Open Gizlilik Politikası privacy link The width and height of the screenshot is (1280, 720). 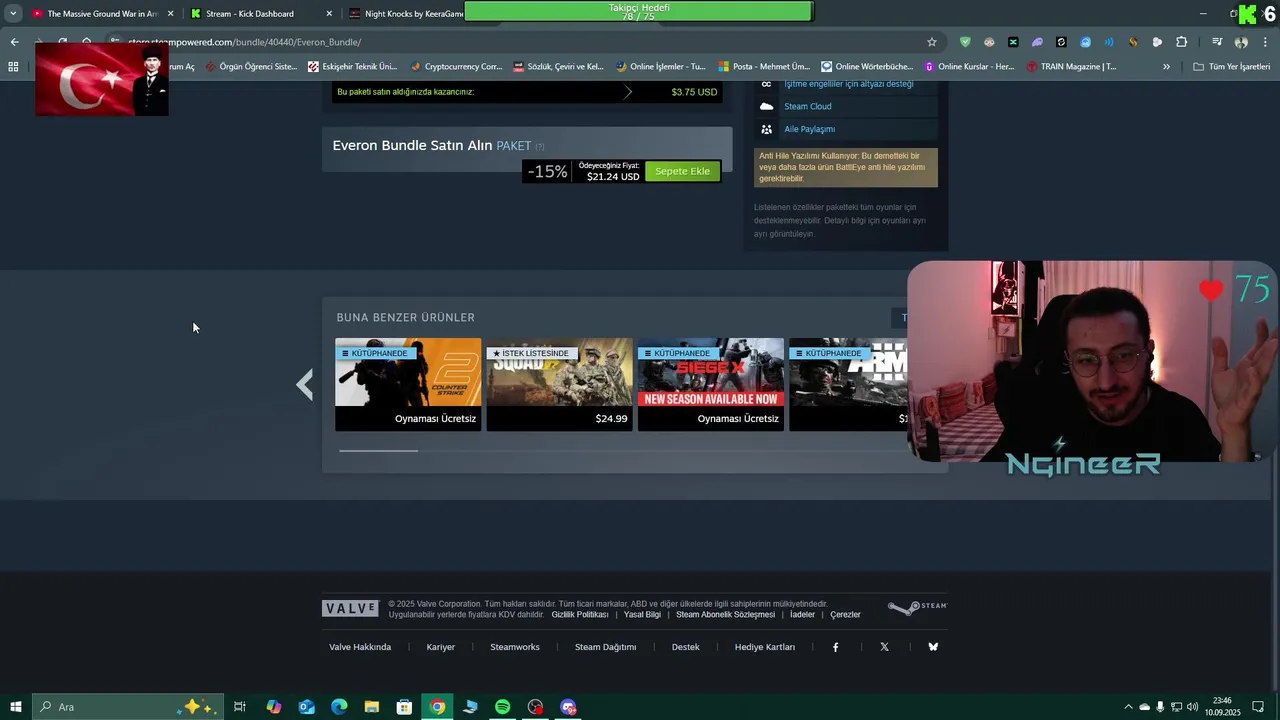[580, 615]
